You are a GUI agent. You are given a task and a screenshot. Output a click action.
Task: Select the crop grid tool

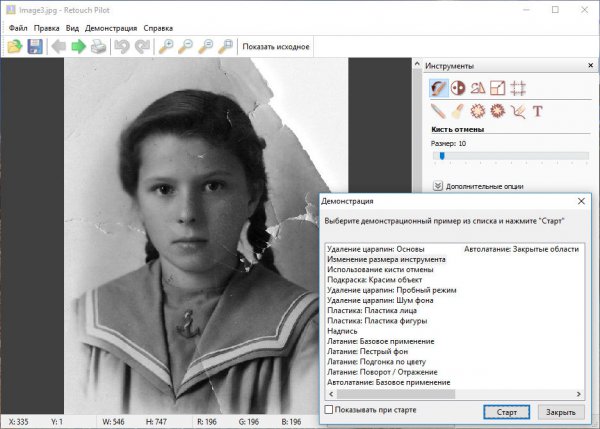pyautogui.click(x=517, y=88)
